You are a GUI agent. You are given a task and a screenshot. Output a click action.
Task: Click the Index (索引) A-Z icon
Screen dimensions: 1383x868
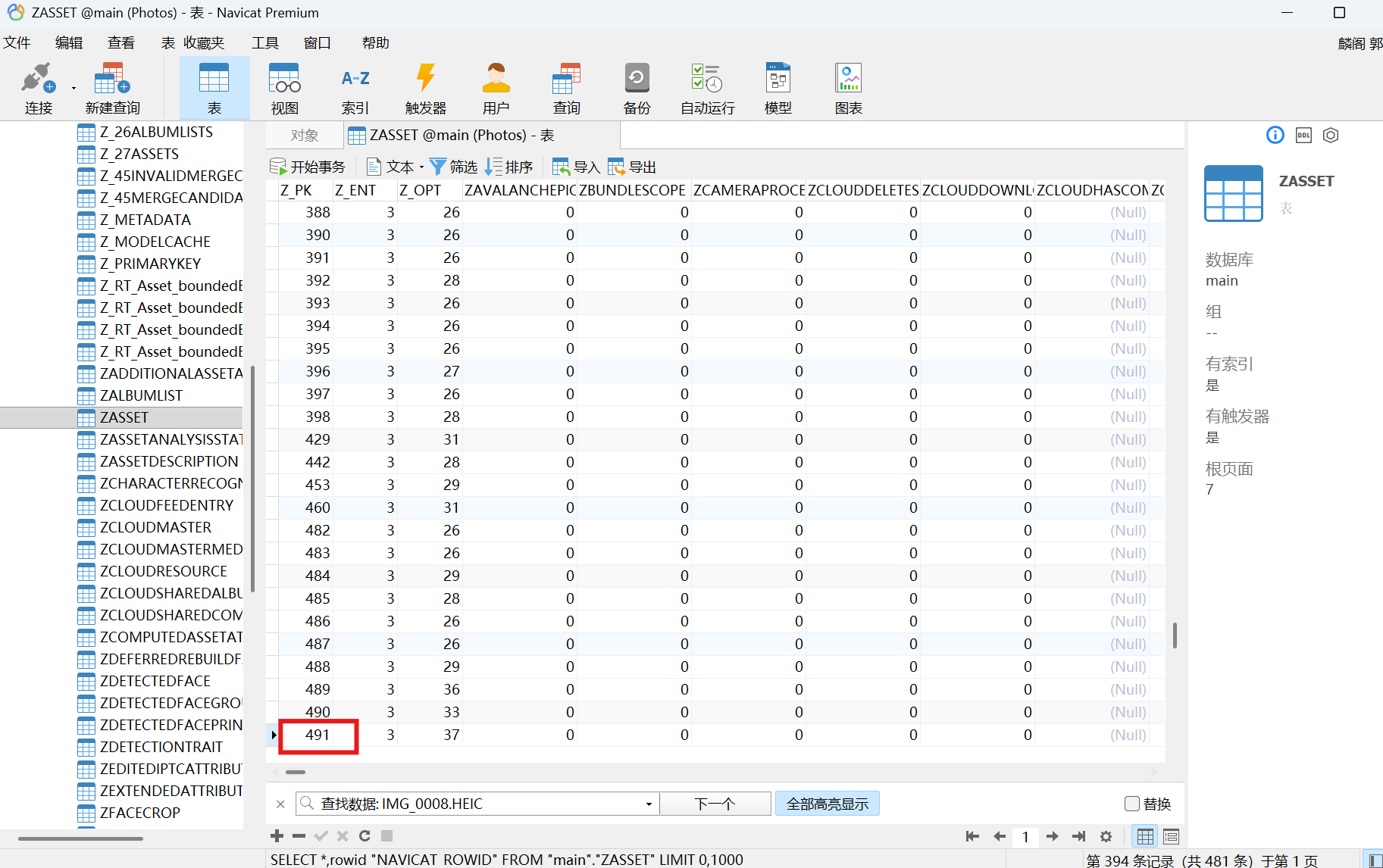[x=355, y=79]
